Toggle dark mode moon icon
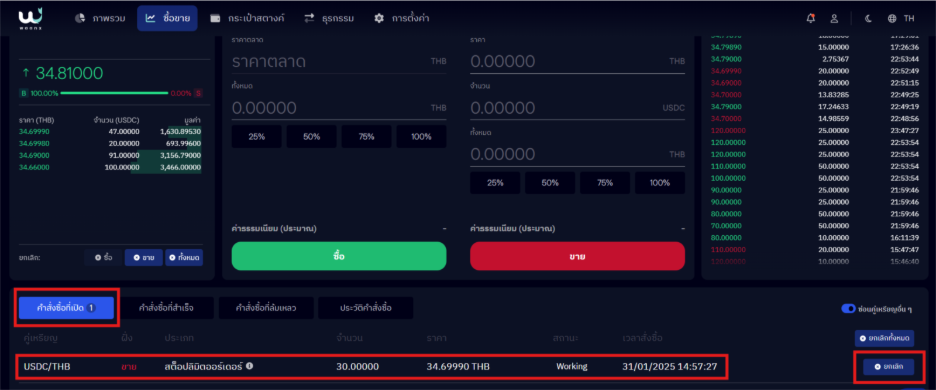Image resolution: width=936 pixels, height=390 pixels. click(x=869, y=18)
